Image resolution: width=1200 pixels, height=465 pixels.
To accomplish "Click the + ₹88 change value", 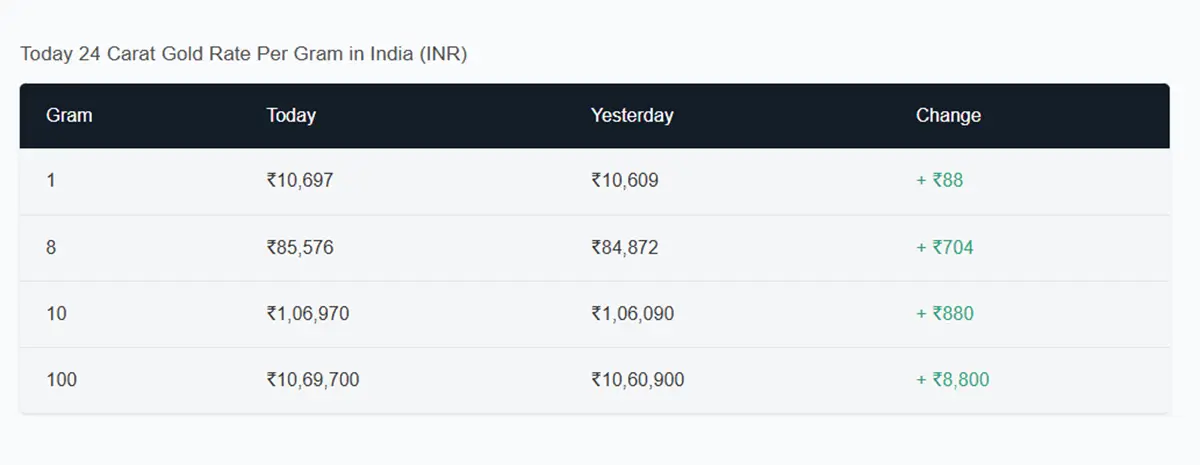I will 939,181.
